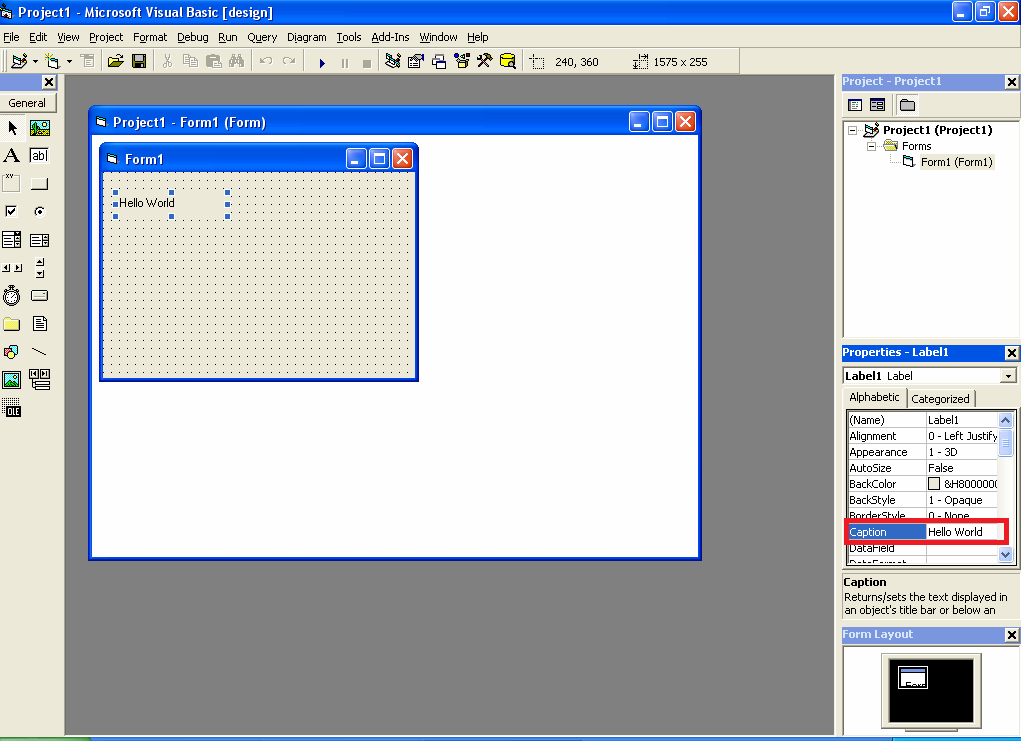The image size is (1021, 741).
Task: Switch to the Categorized properties tab
Action: coord(940,398)
